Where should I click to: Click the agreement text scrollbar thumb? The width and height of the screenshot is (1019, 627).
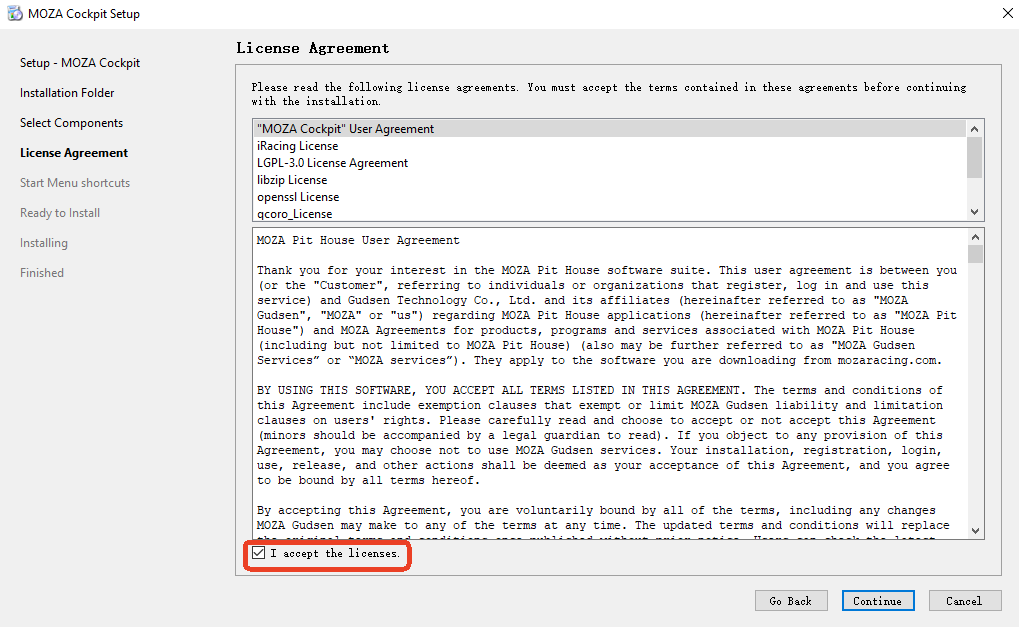click(975, 254)
